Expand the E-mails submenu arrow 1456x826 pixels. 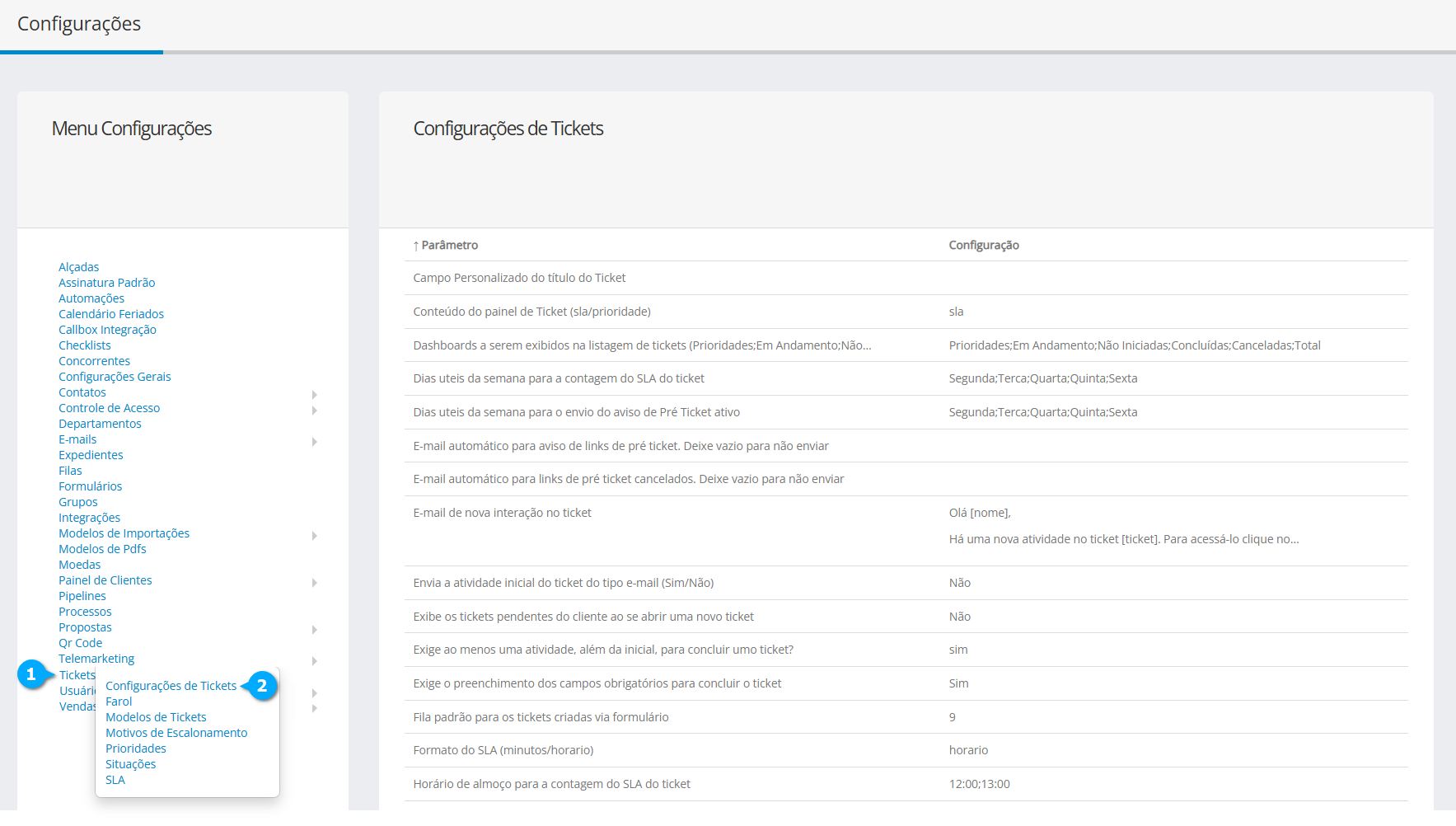tap(315, 441)
